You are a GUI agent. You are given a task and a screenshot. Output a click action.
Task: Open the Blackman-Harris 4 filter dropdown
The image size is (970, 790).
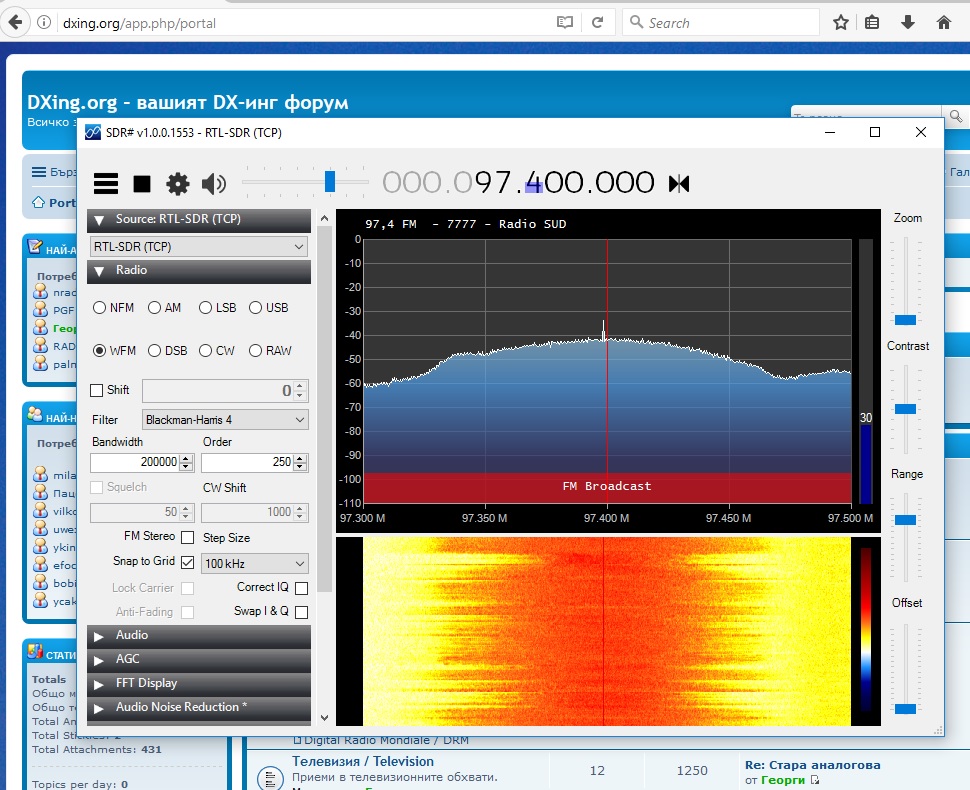225,419
